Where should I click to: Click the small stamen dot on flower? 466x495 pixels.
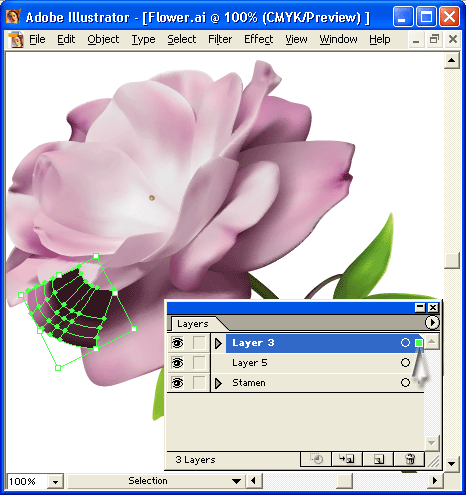[152, 198]
